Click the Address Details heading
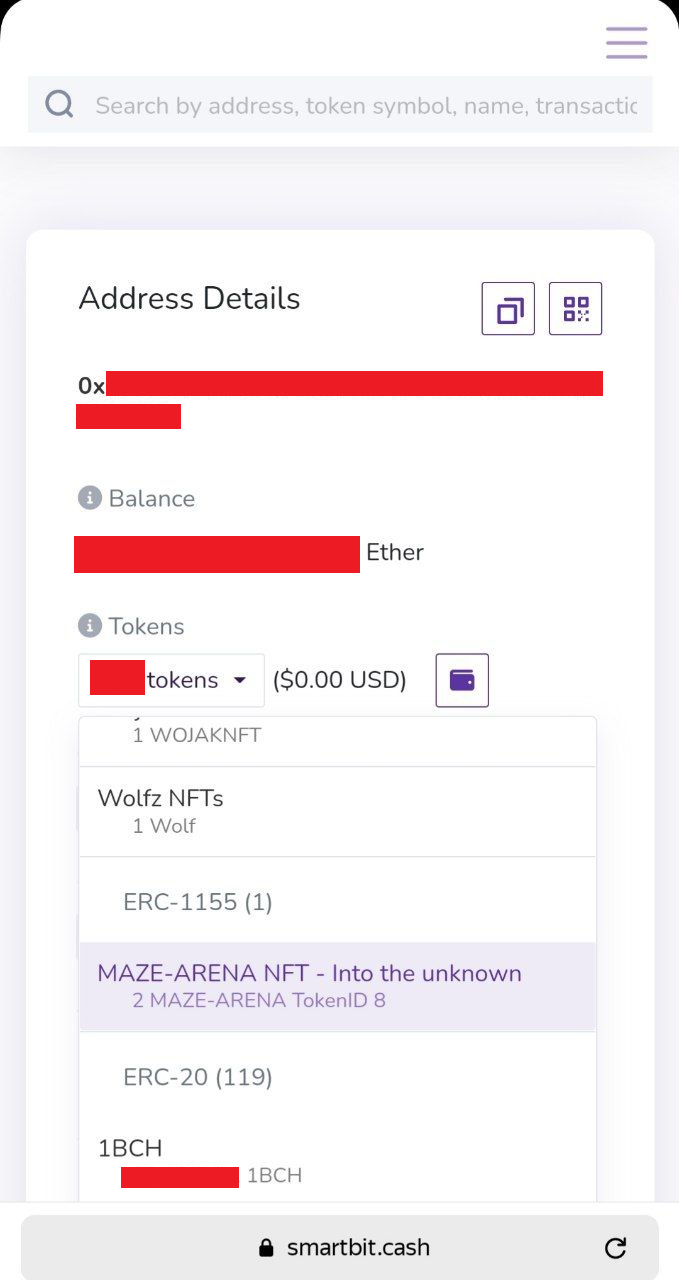This screenshot has height=1280, width=679. coord(189,298)
